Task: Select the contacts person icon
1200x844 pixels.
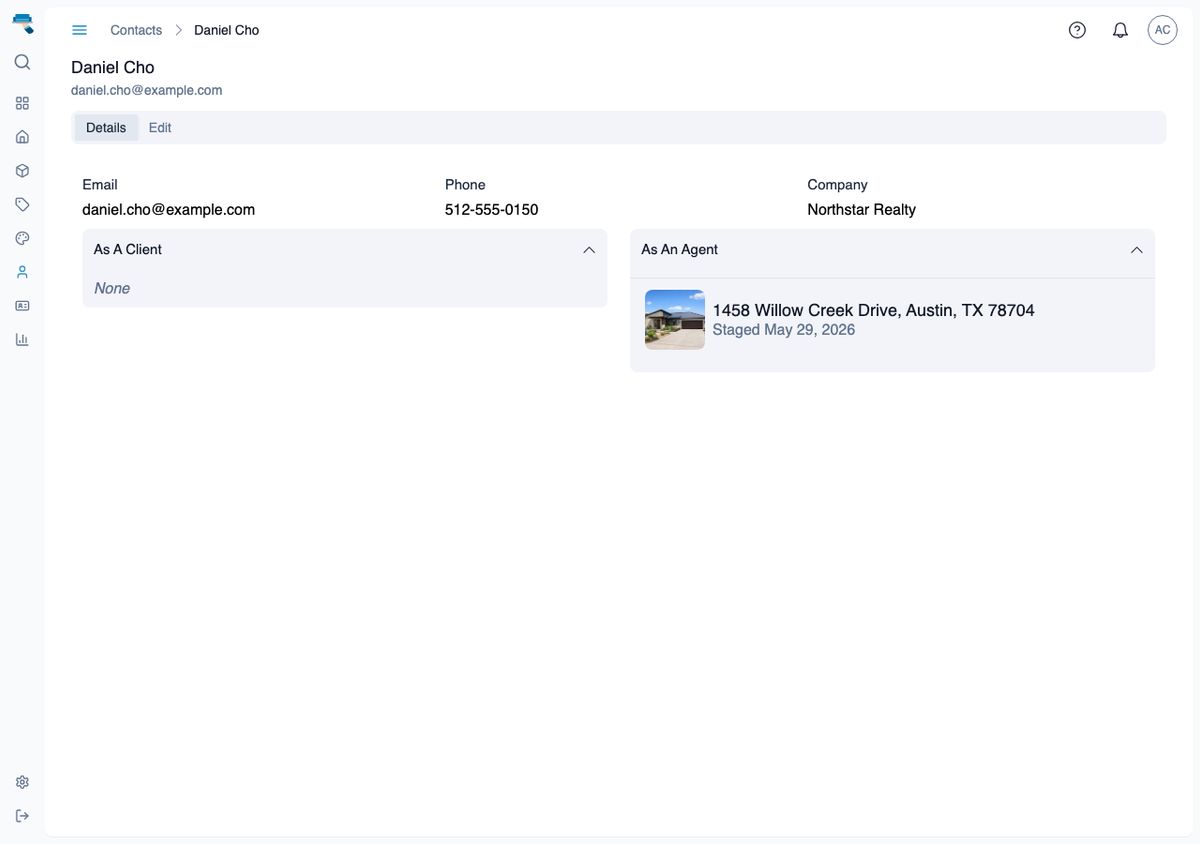Action: tap(22, 272)
